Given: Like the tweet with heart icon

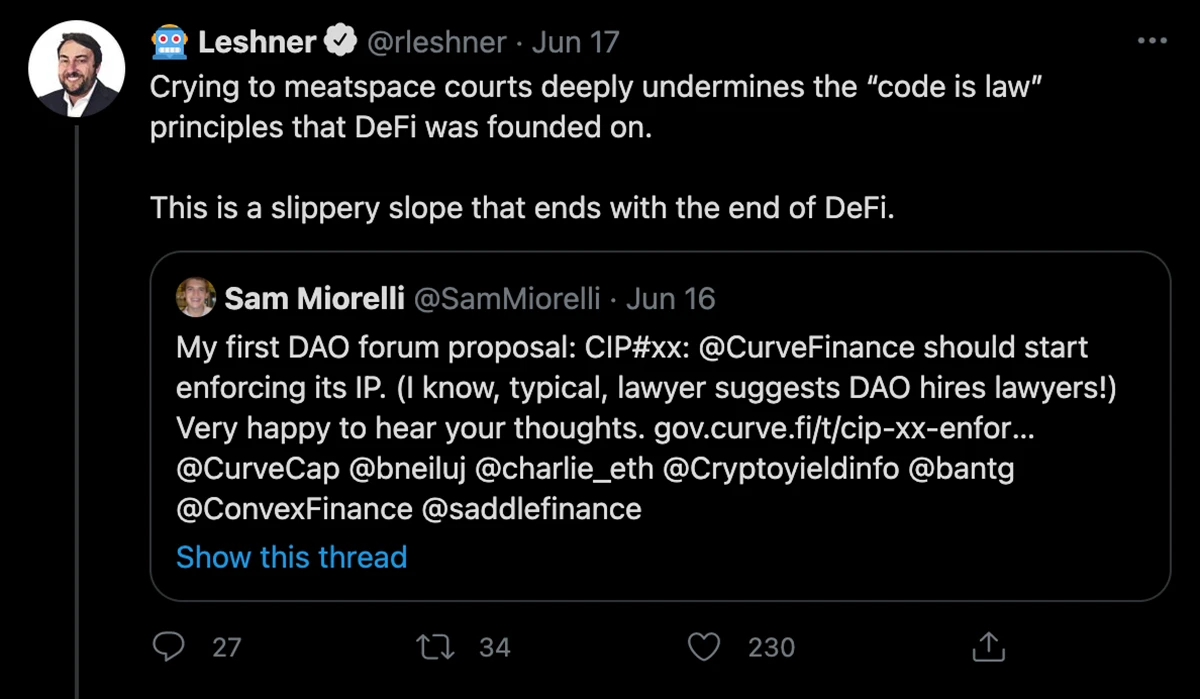Looking at the screenshot, I should 706,647.
